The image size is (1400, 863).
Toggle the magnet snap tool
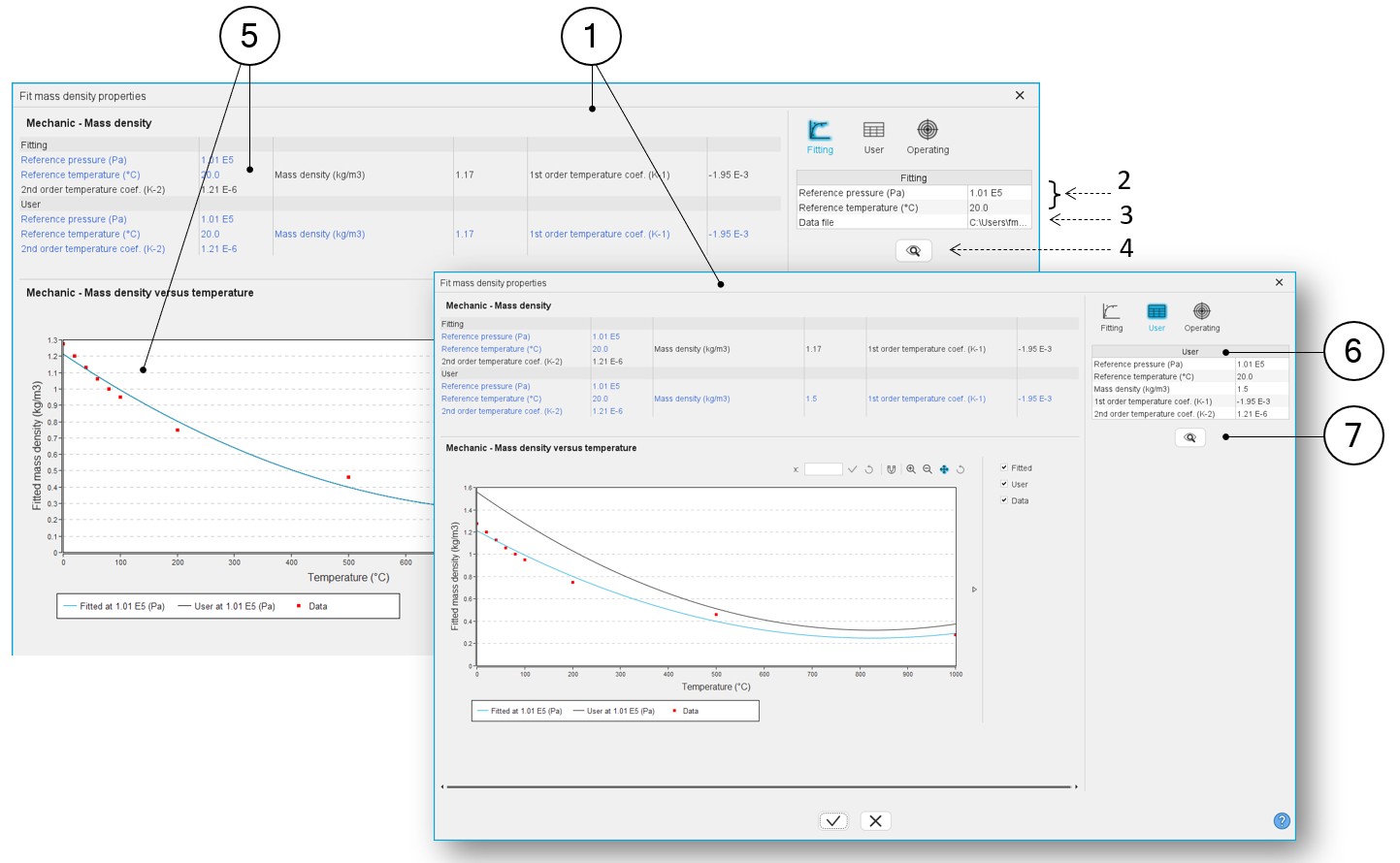coord(892,469)
